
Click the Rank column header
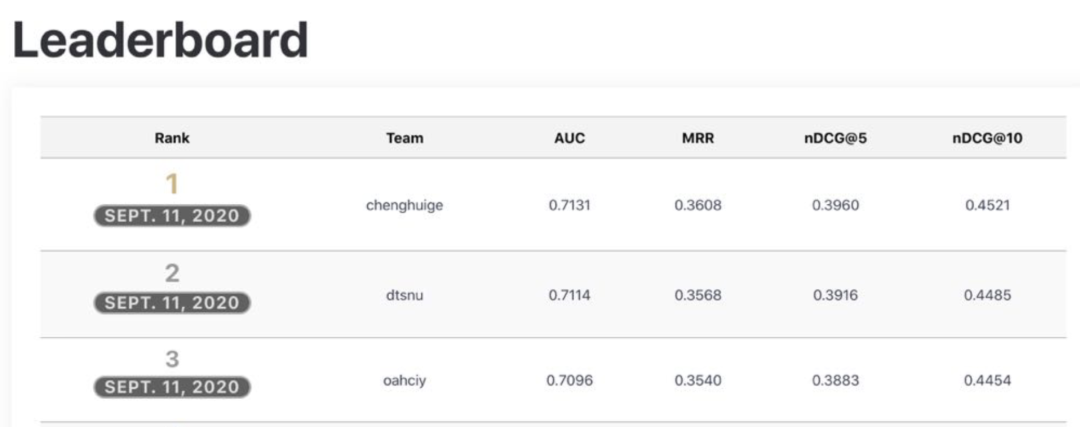(x=172, y=138)
